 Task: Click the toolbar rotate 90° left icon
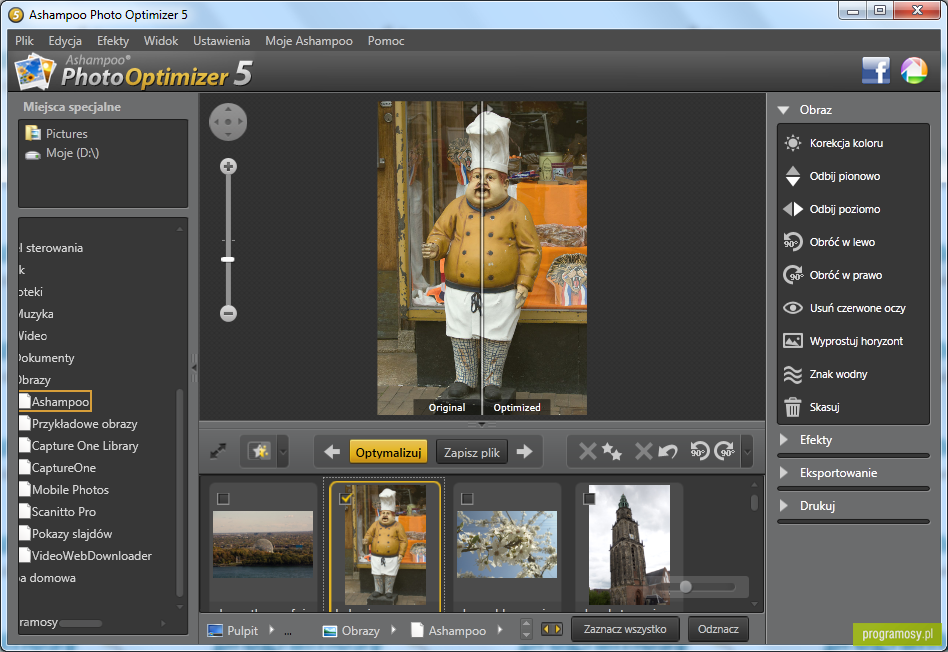[x=700, y=451]
